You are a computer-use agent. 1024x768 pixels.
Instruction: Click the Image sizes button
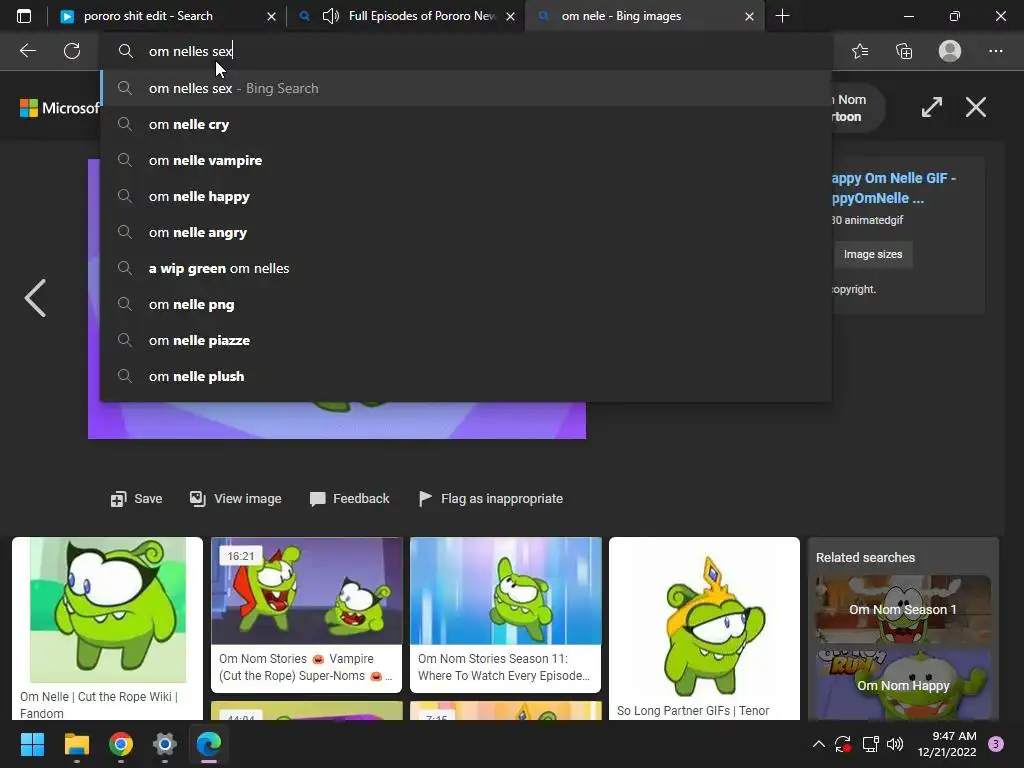872,254
